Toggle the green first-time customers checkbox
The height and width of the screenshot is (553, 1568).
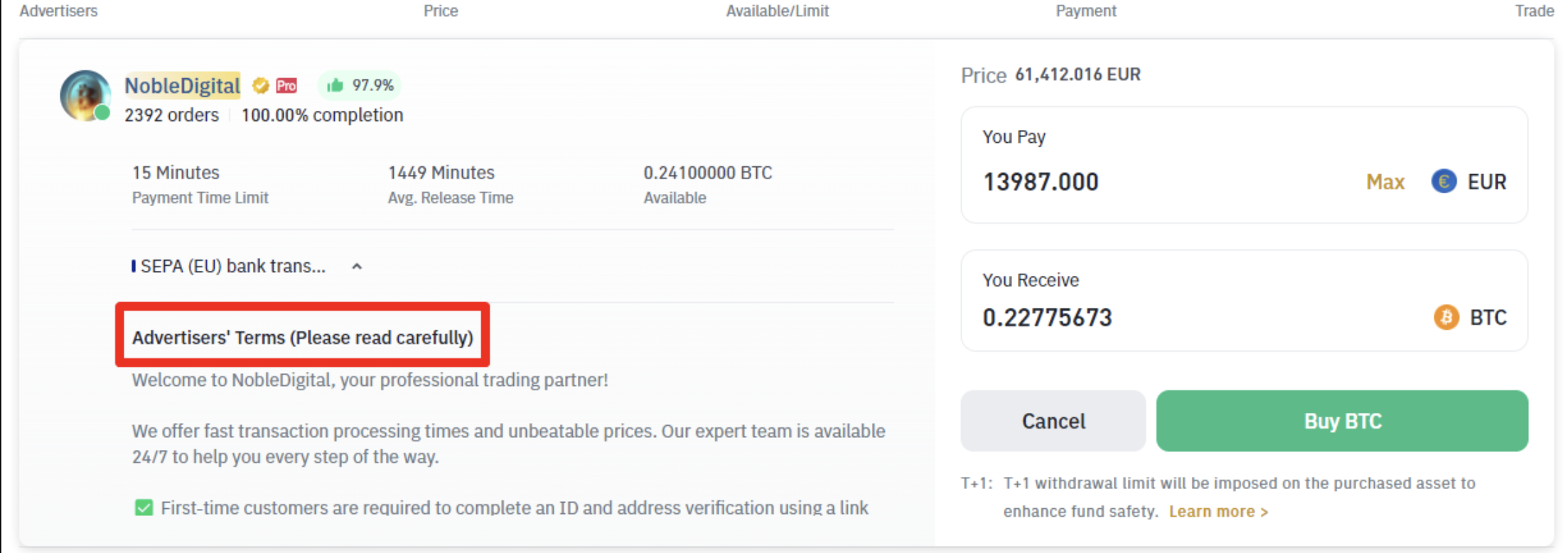[x=144, y=508]
